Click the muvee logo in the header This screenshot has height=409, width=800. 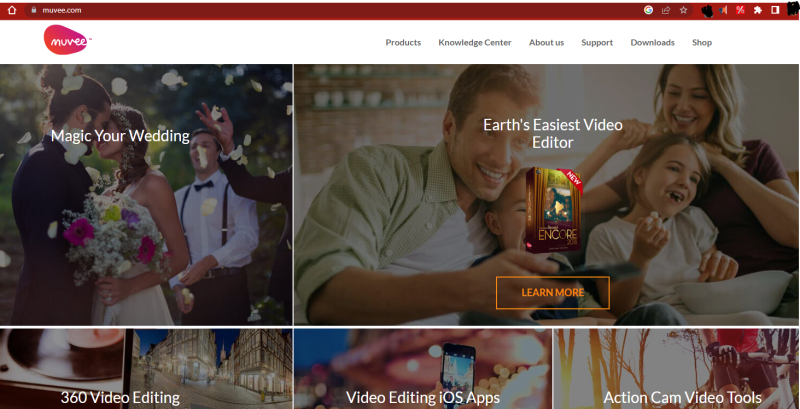point(67,41)
